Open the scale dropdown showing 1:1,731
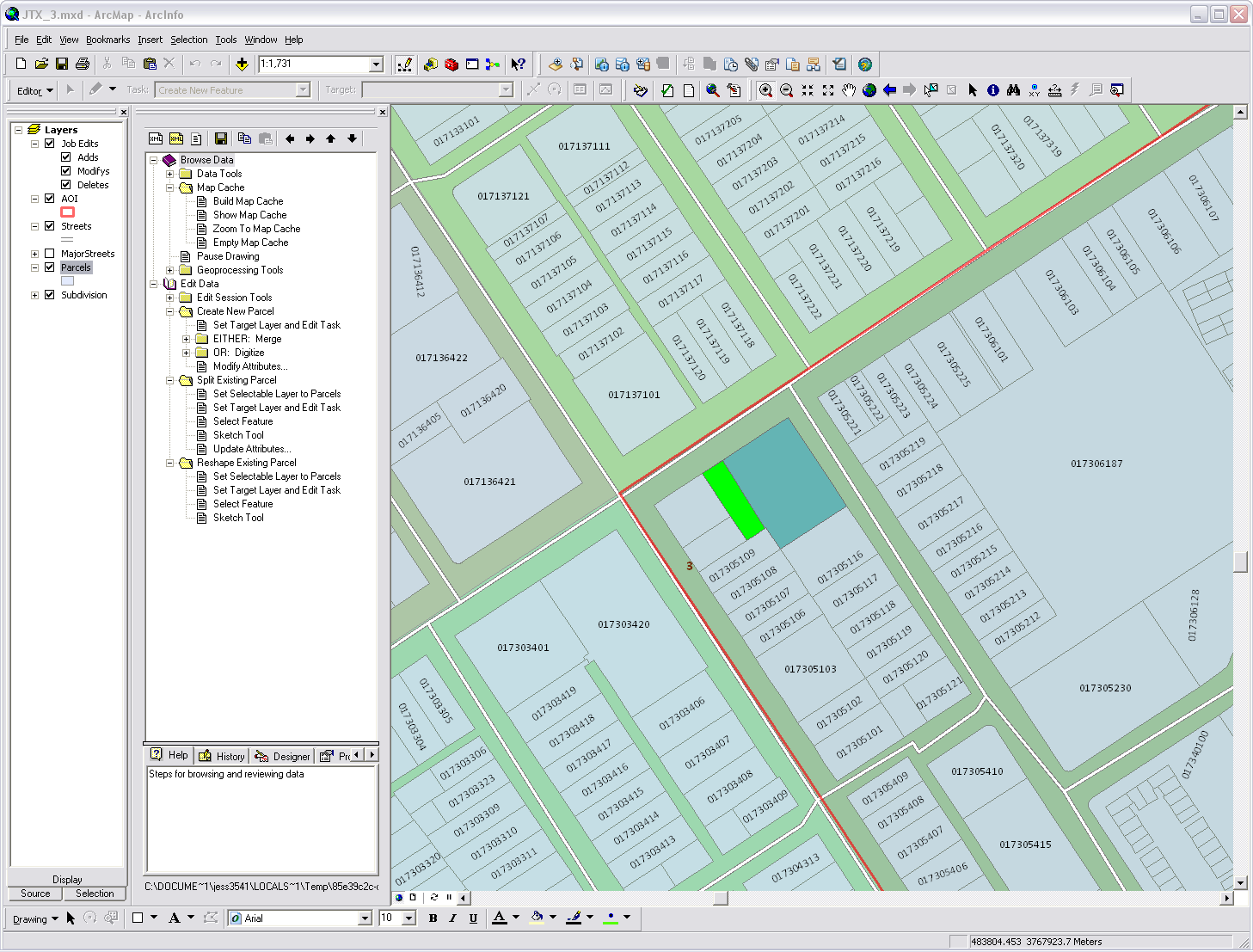The image size is (1253, 952). click(376, 64)
